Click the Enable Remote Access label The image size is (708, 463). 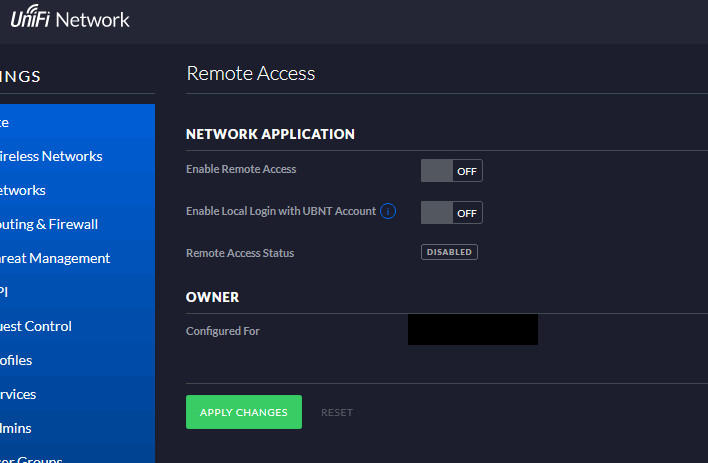[x=241, y=169]
